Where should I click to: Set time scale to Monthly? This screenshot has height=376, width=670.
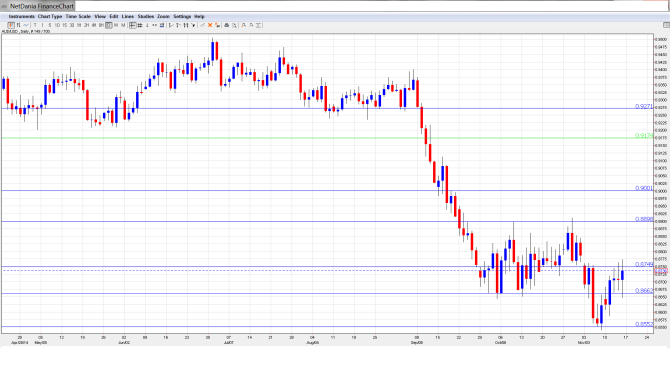[123, 25]
